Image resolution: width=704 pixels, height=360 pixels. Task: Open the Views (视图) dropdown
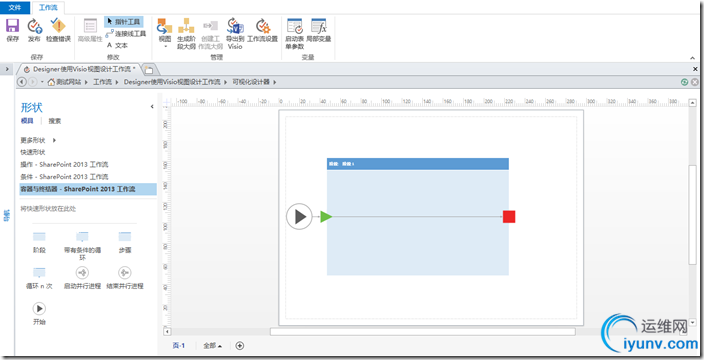(165, 33)
